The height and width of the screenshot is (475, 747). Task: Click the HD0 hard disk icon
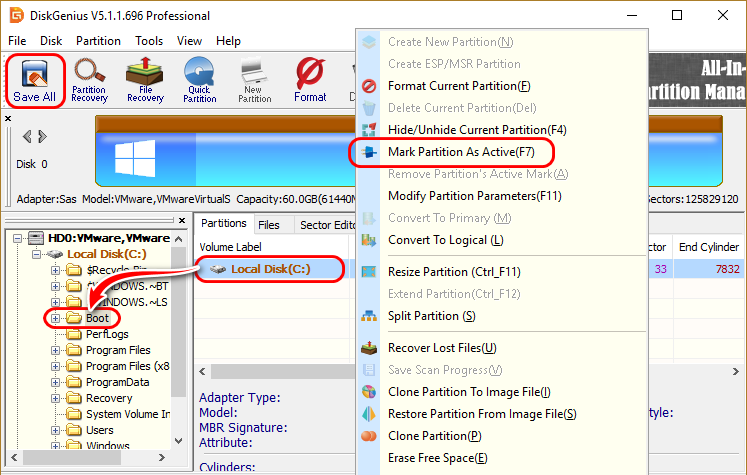click(x=36, y=237)
